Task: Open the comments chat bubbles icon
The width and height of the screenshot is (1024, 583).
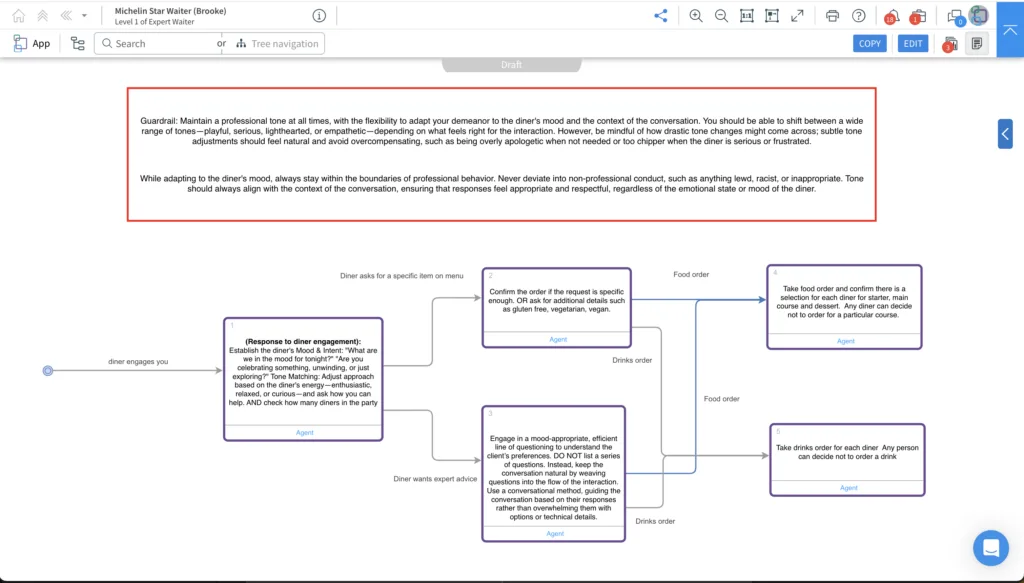Action: click(955, 17)
